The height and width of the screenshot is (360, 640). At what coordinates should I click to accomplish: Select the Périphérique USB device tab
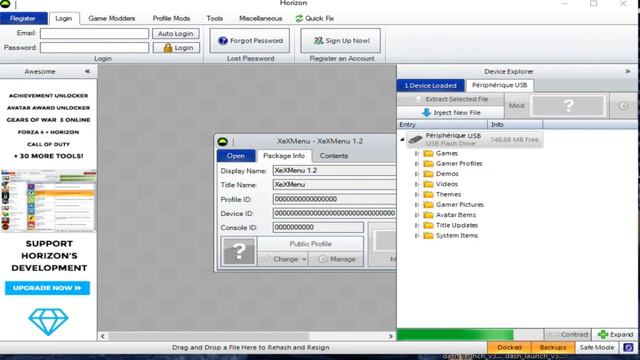pos(500,85)
